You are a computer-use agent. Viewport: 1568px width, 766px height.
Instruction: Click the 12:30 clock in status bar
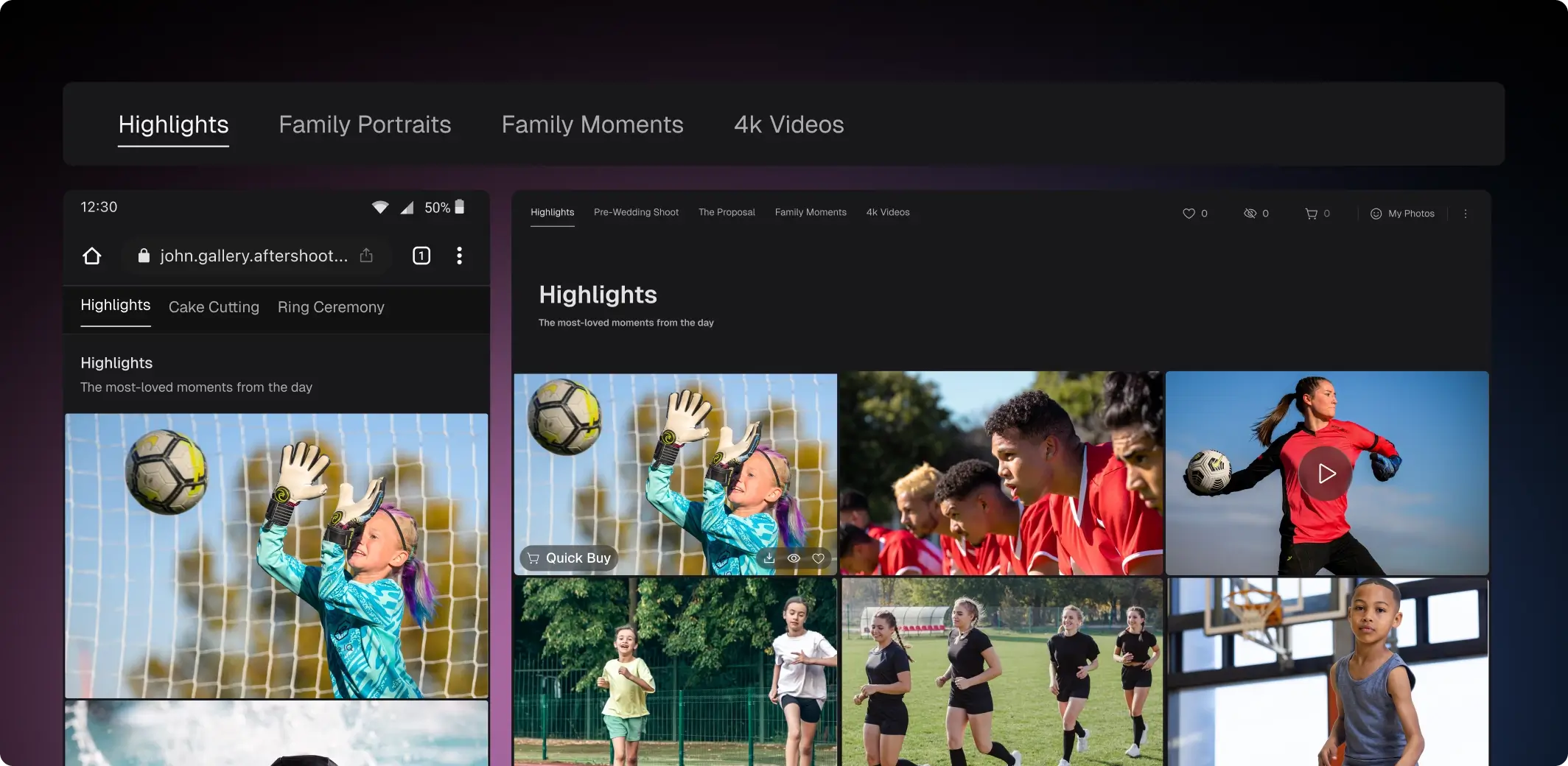coord(99,207)
